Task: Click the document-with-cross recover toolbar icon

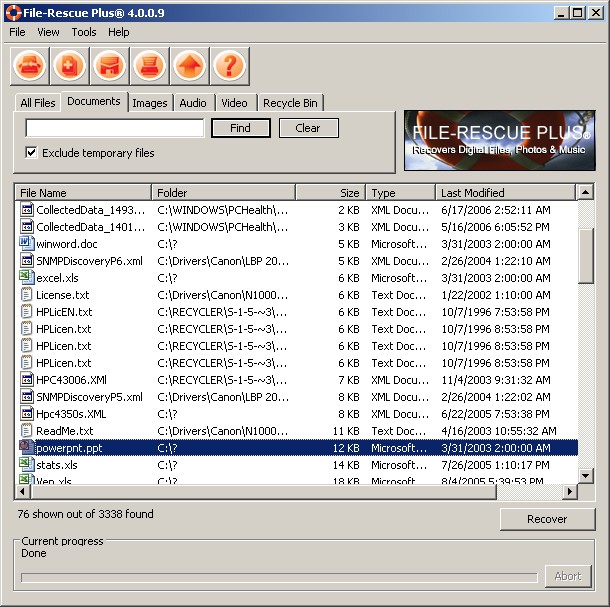Action: tap(70, 65)
